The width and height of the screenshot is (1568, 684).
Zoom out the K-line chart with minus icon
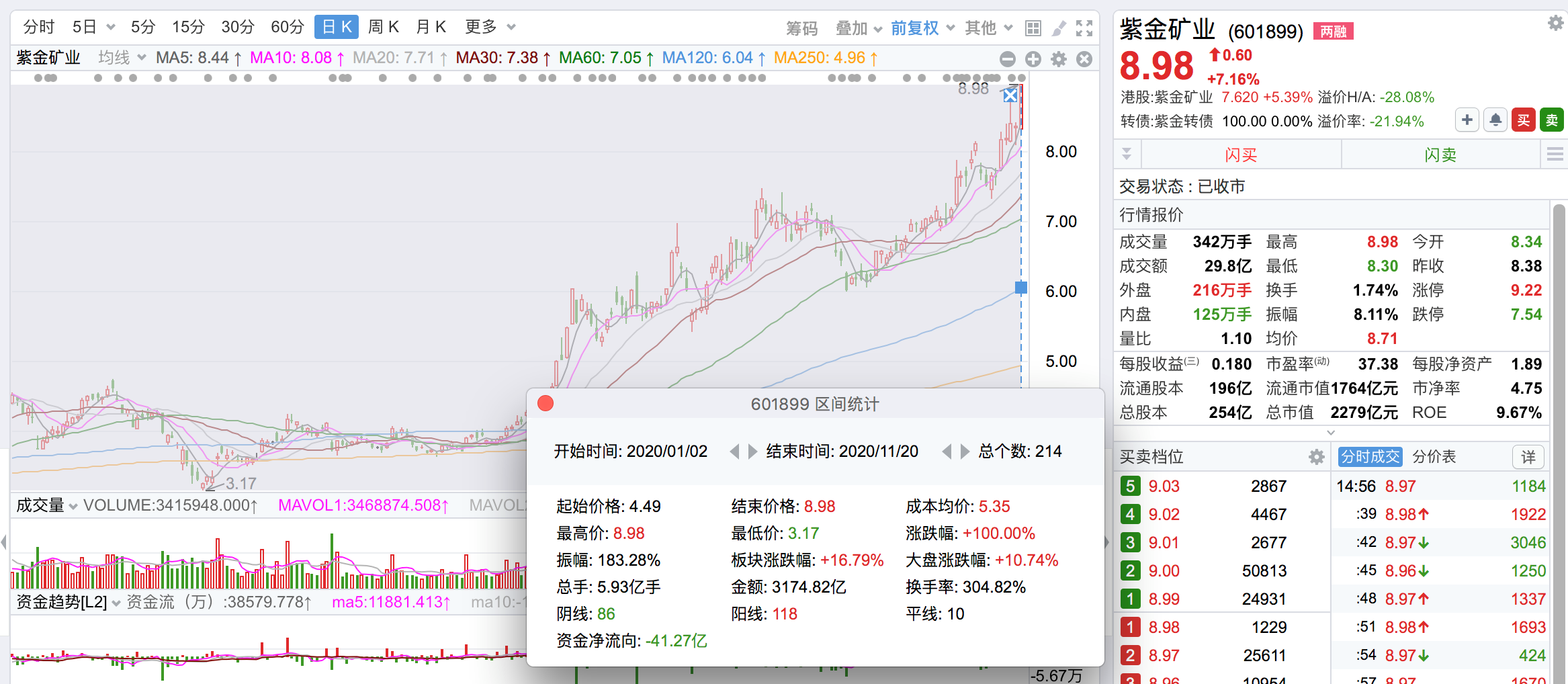[x=1008, y=59]
